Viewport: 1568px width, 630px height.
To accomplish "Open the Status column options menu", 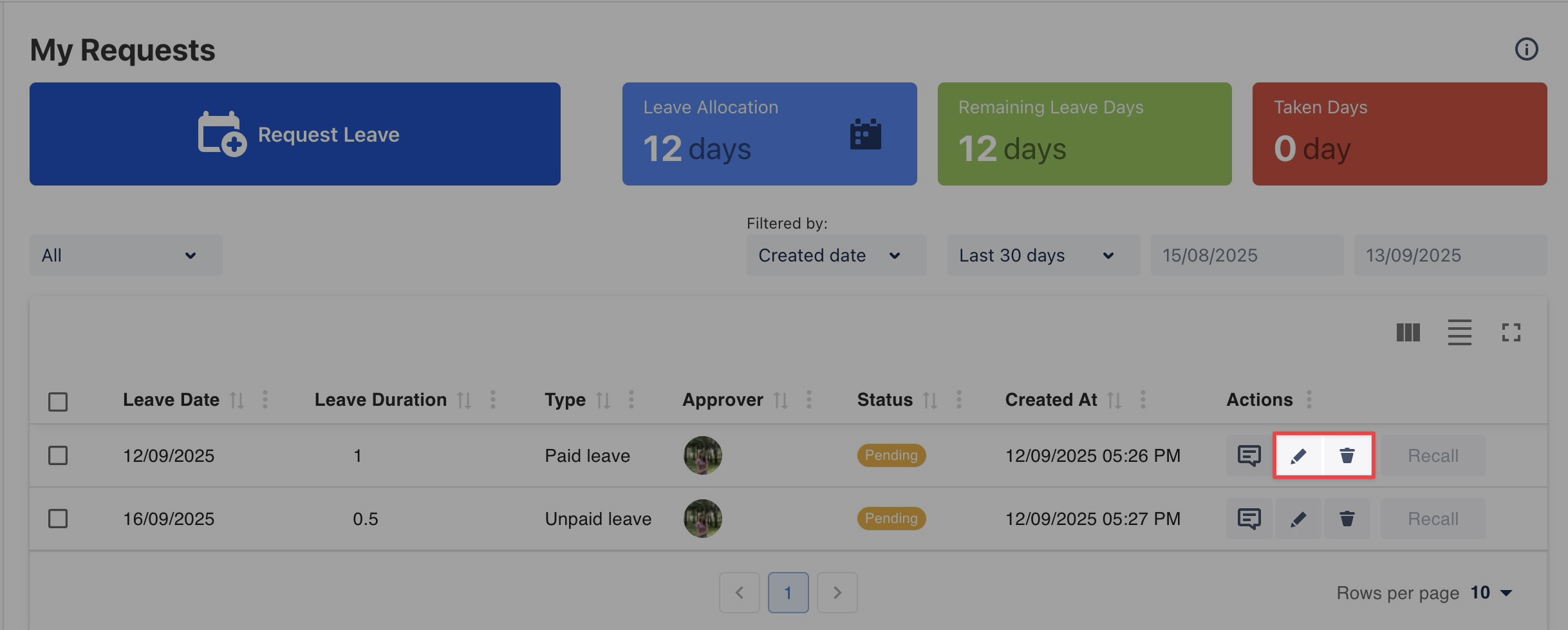I will click(959, 399).
